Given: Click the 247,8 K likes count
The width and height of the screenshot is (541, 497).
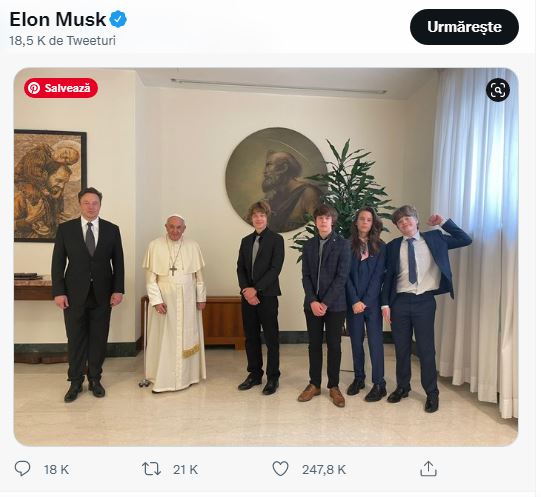Looking at the screenshot, I should pos(324,470).
